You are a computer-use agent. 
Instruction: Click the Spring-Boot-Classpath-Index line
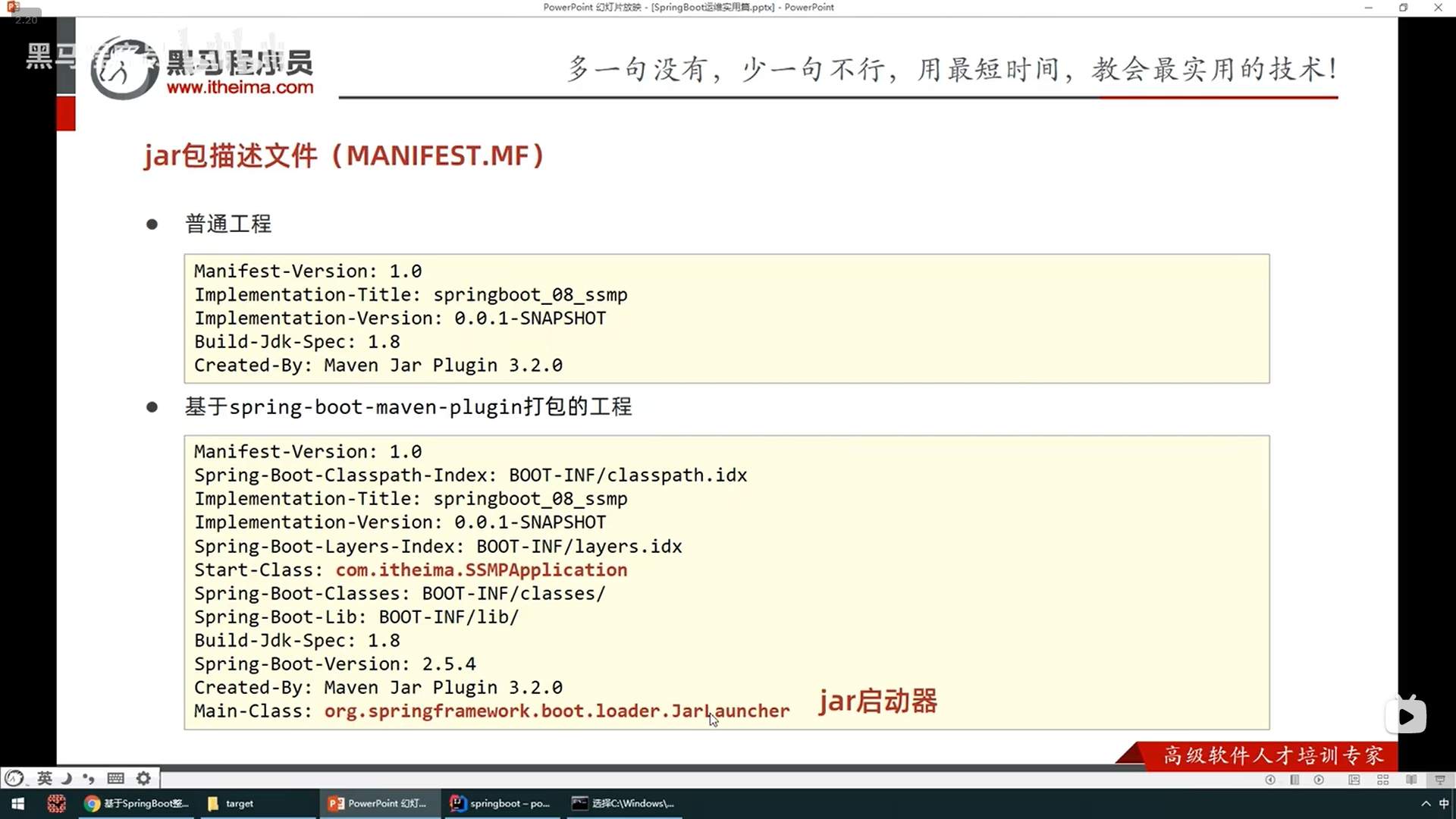(470, 475)
